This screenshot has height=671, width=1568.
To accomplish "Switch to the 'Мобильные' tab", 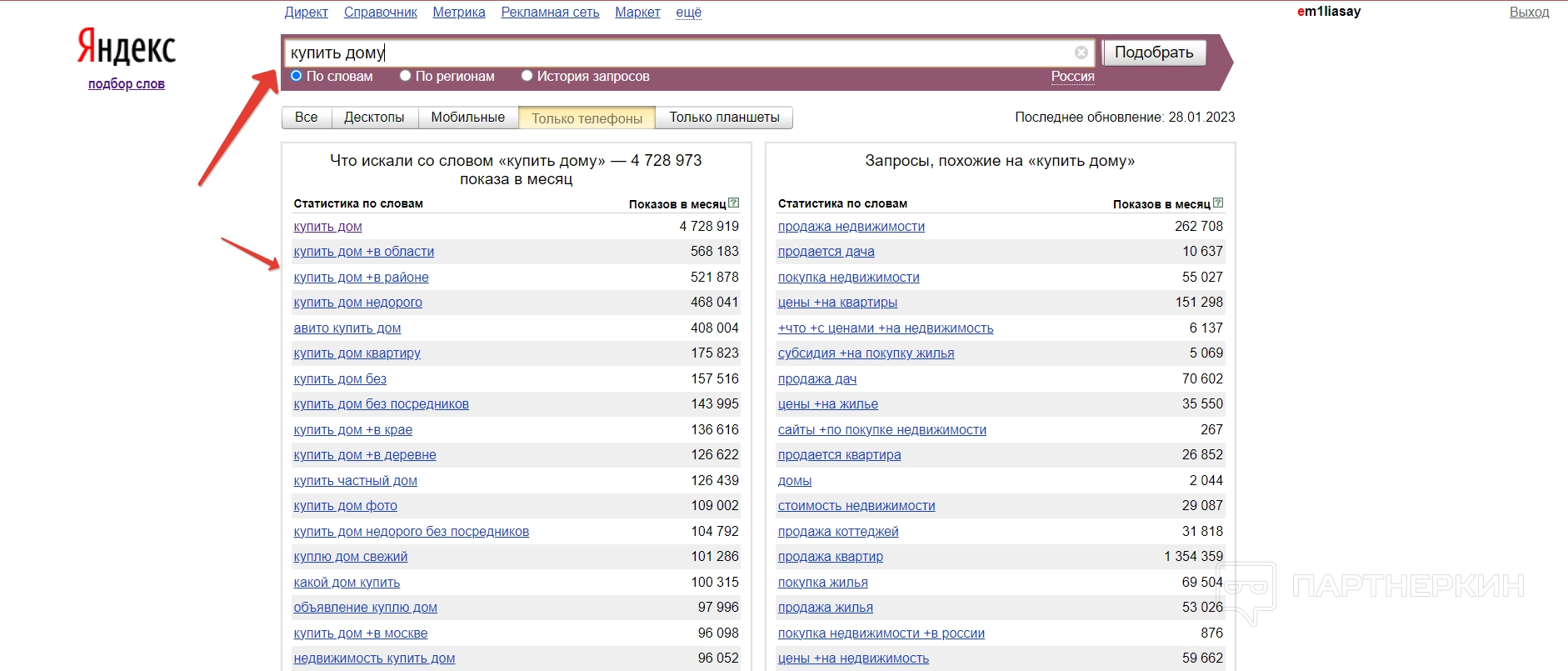I will pyautogui.click(x=467, y=118).
